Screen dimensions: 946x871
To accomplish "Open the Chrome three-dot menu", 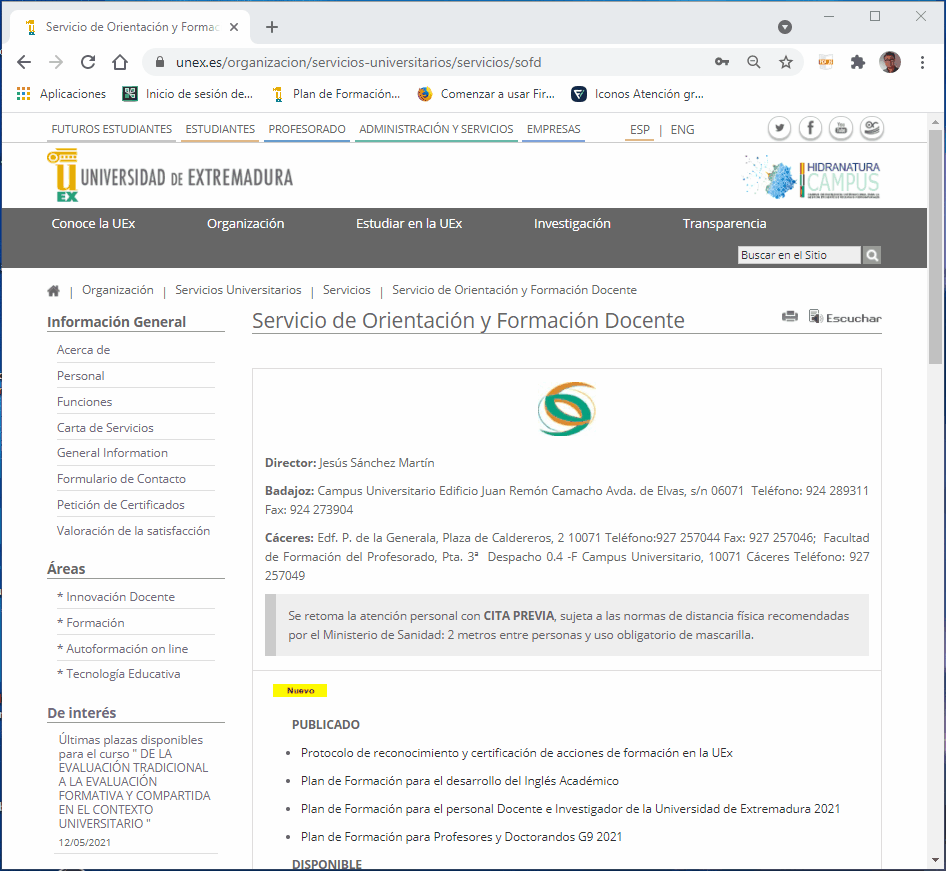I will (921, 62).
